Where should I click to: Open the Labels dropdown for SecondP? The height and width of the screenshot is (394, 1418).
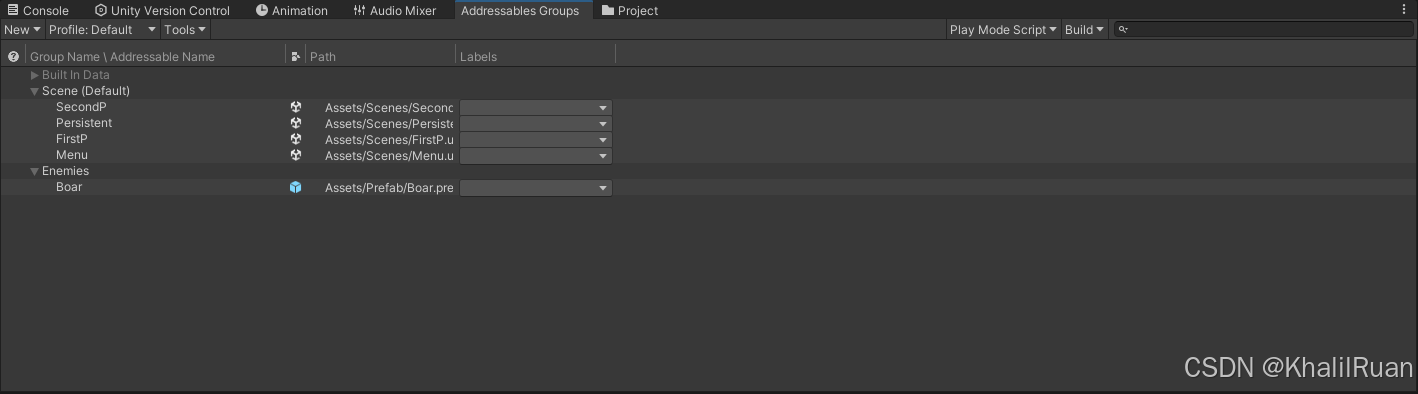pos(535,107)
